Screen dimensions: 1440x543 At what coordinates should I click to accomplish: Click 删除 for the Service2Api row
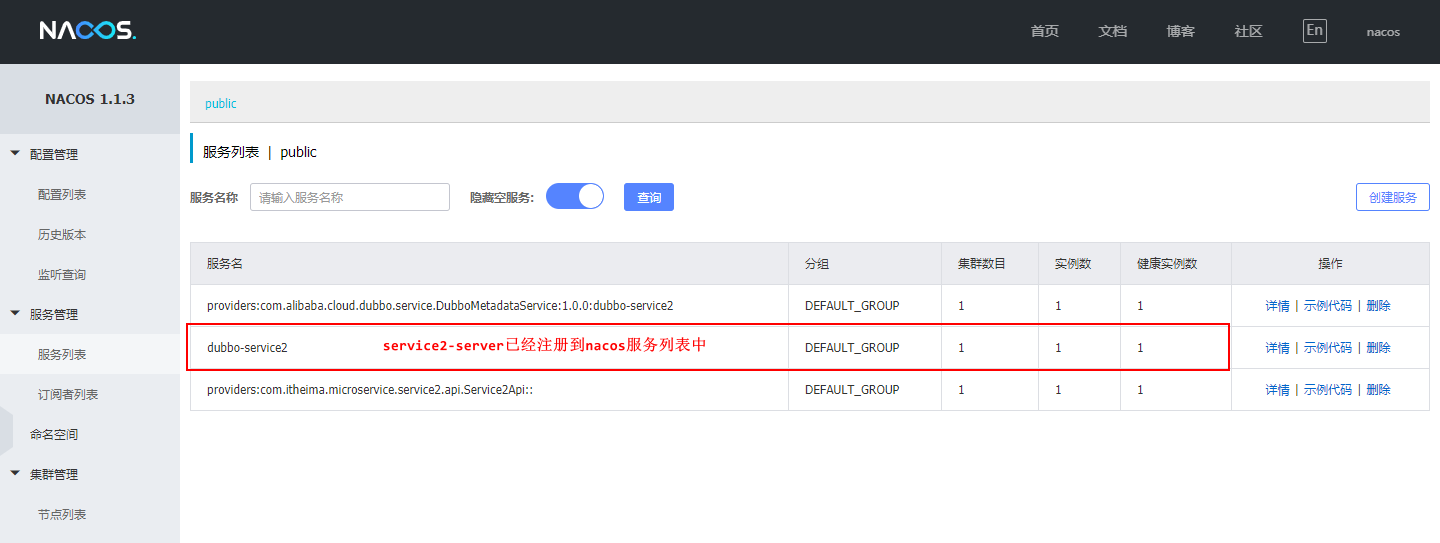point(1378,390)
